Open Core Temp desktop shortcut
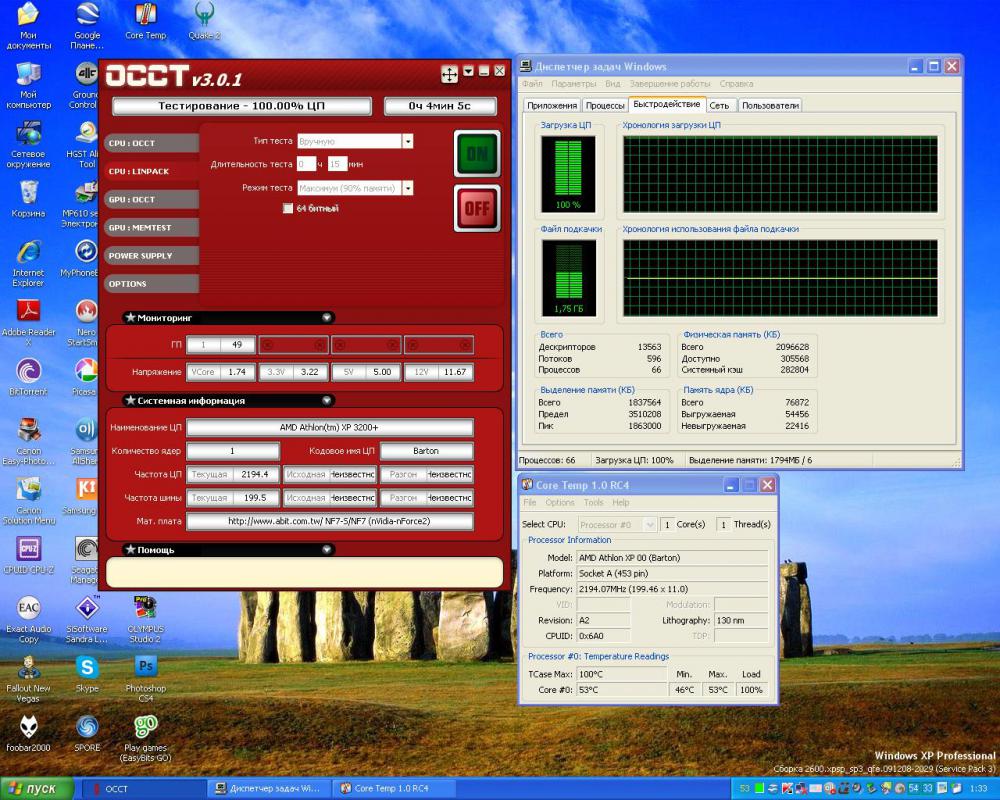Viewport: 1000px width, 800px height. tap(146, 16)
